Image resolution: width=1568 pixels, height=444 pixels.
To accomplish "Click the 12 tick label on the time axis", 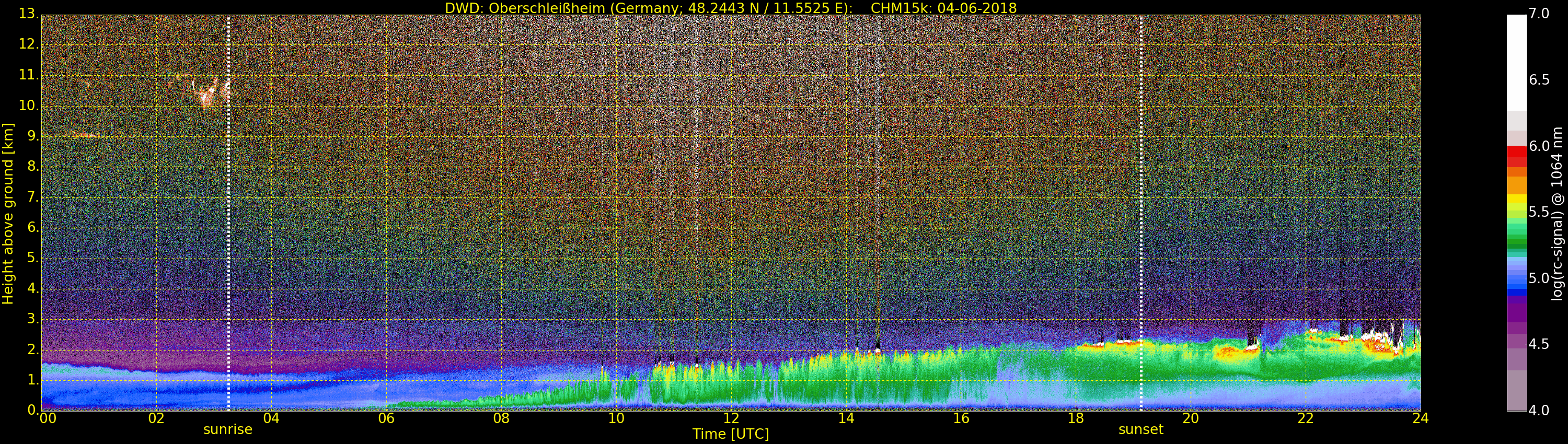I will tap(731, 418).
